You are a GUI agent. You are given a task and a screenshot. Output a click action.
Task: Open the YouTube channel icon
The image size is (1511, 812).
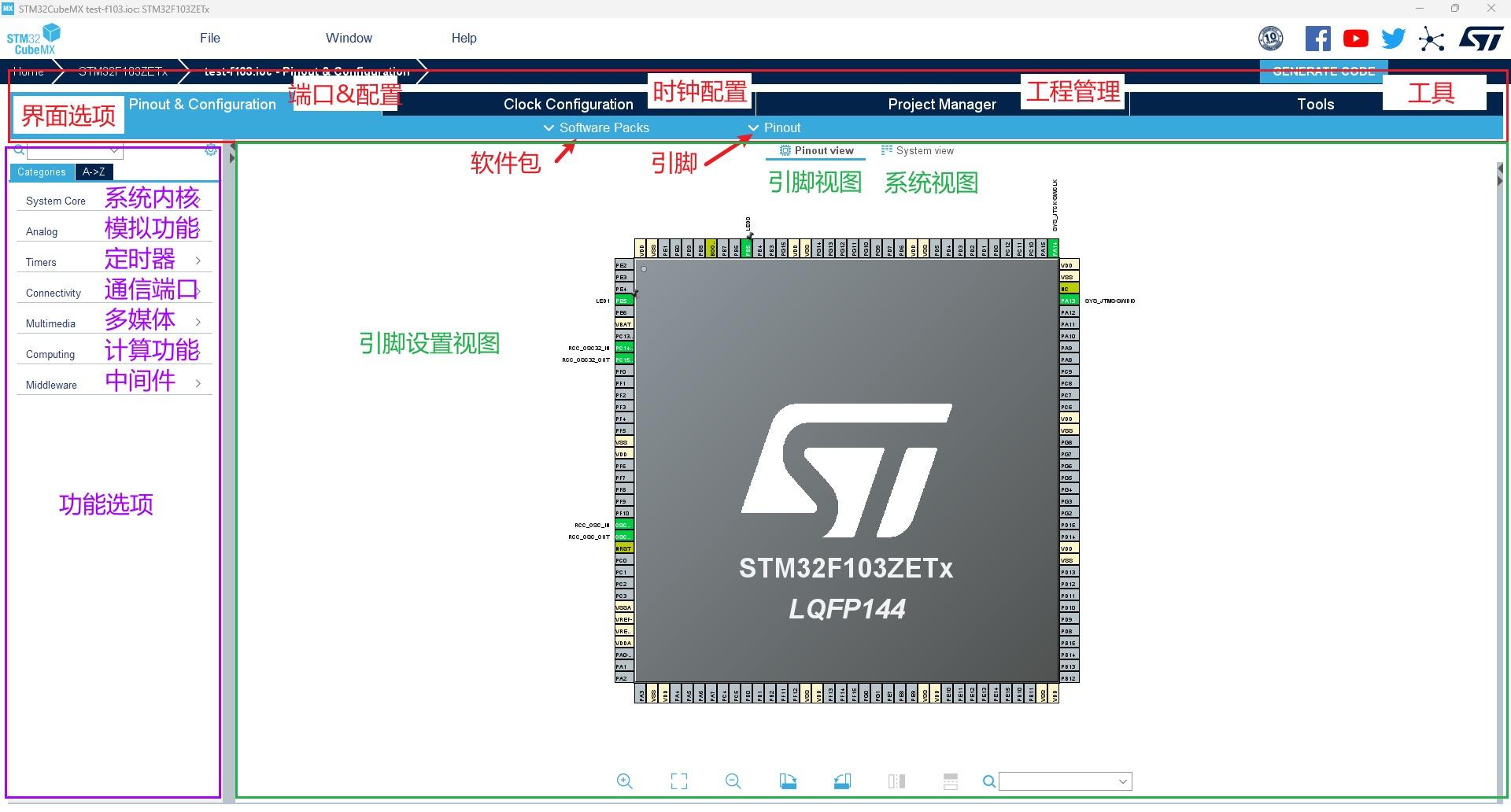(x=1355, y=38)
